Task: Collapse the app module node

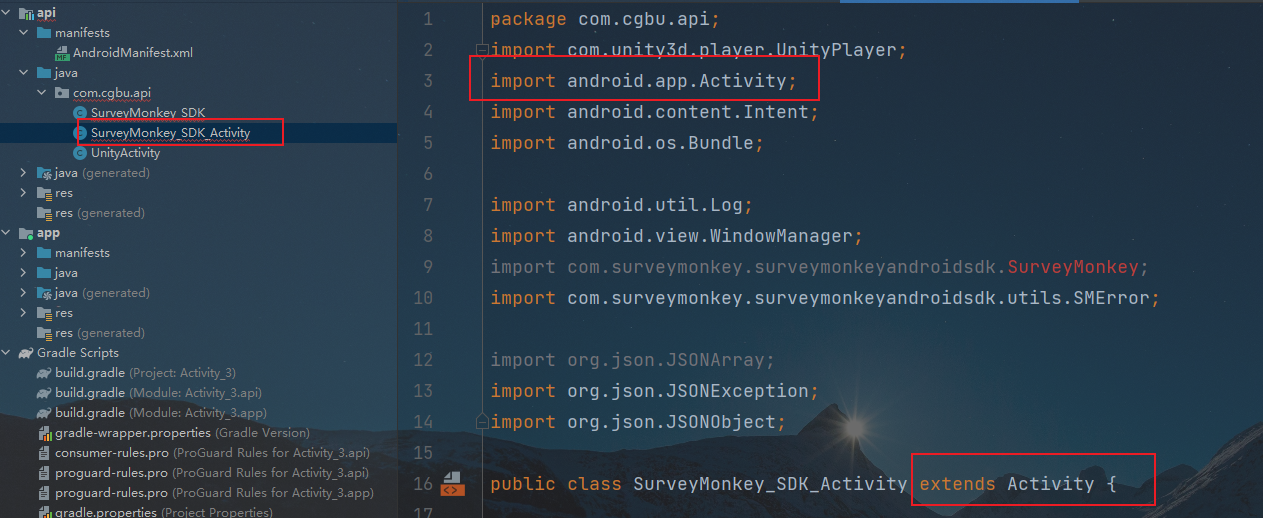Action: (7, 233)
